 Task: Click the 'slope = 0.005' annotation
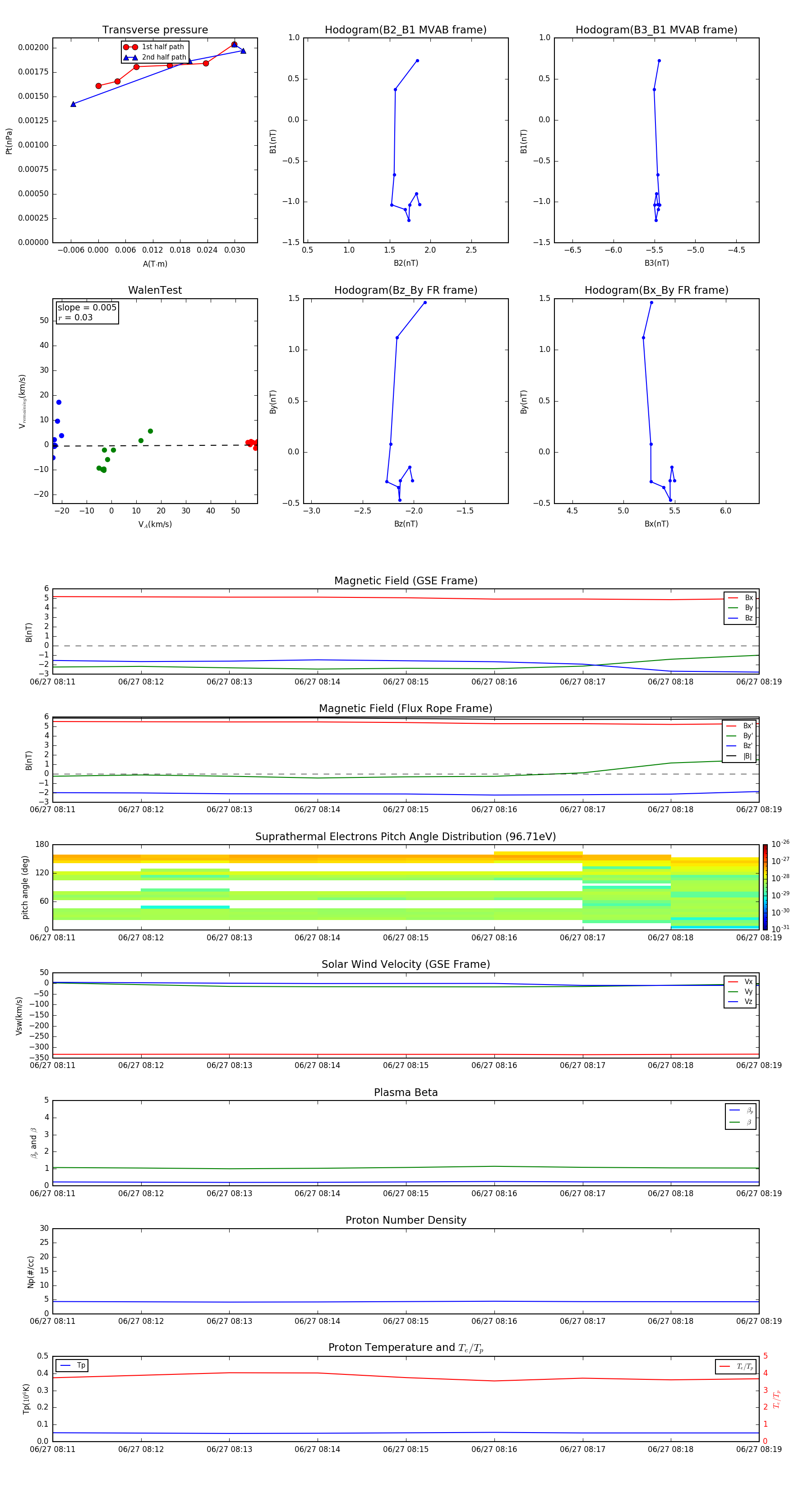coord(87,308)
